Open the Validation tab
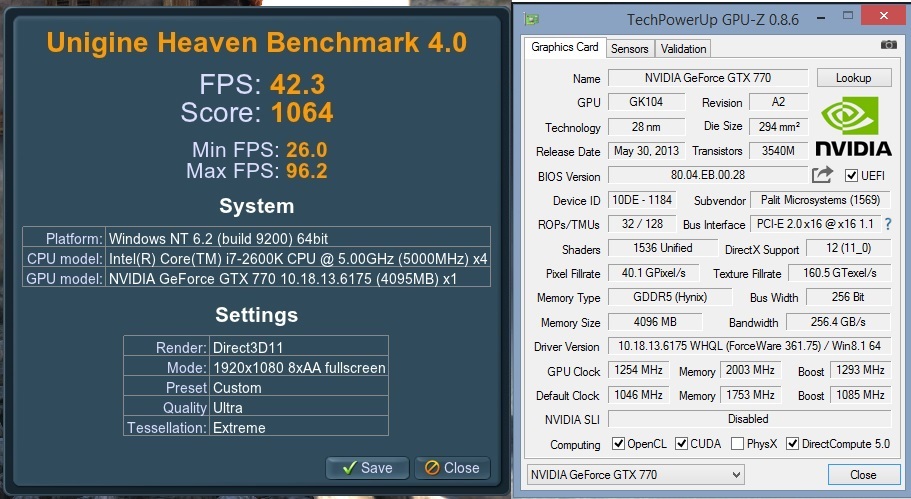This screenshot has width=911, height=499. 683,48
